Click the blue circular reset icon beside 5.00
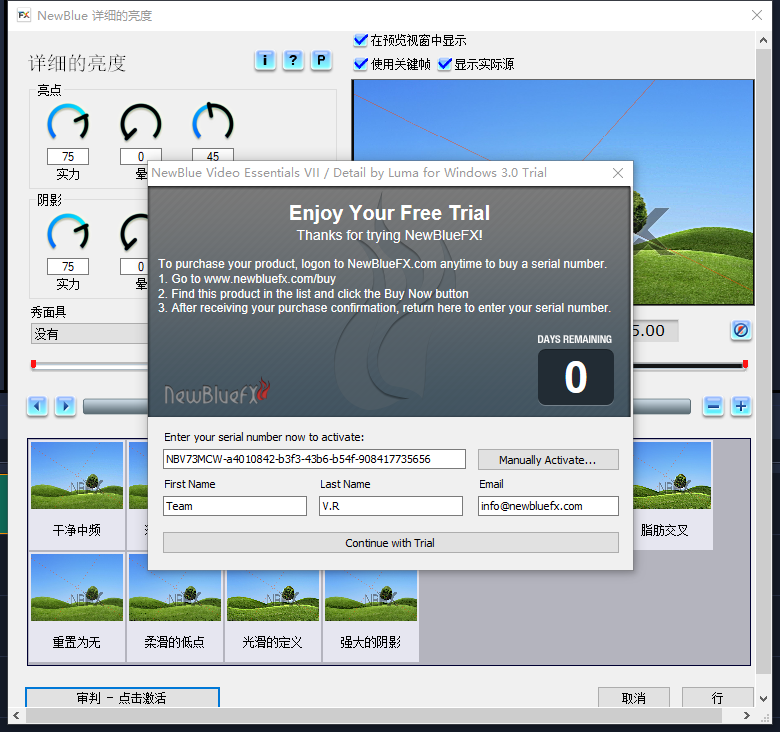The image size is (780, 732). pos(741,330)
